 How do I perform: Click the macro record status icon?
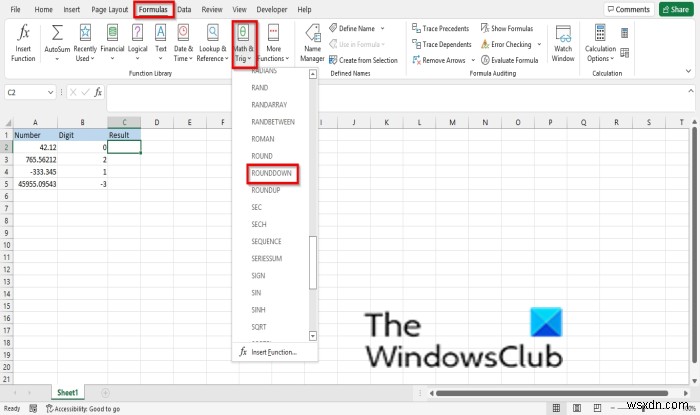tap(33, 408)
